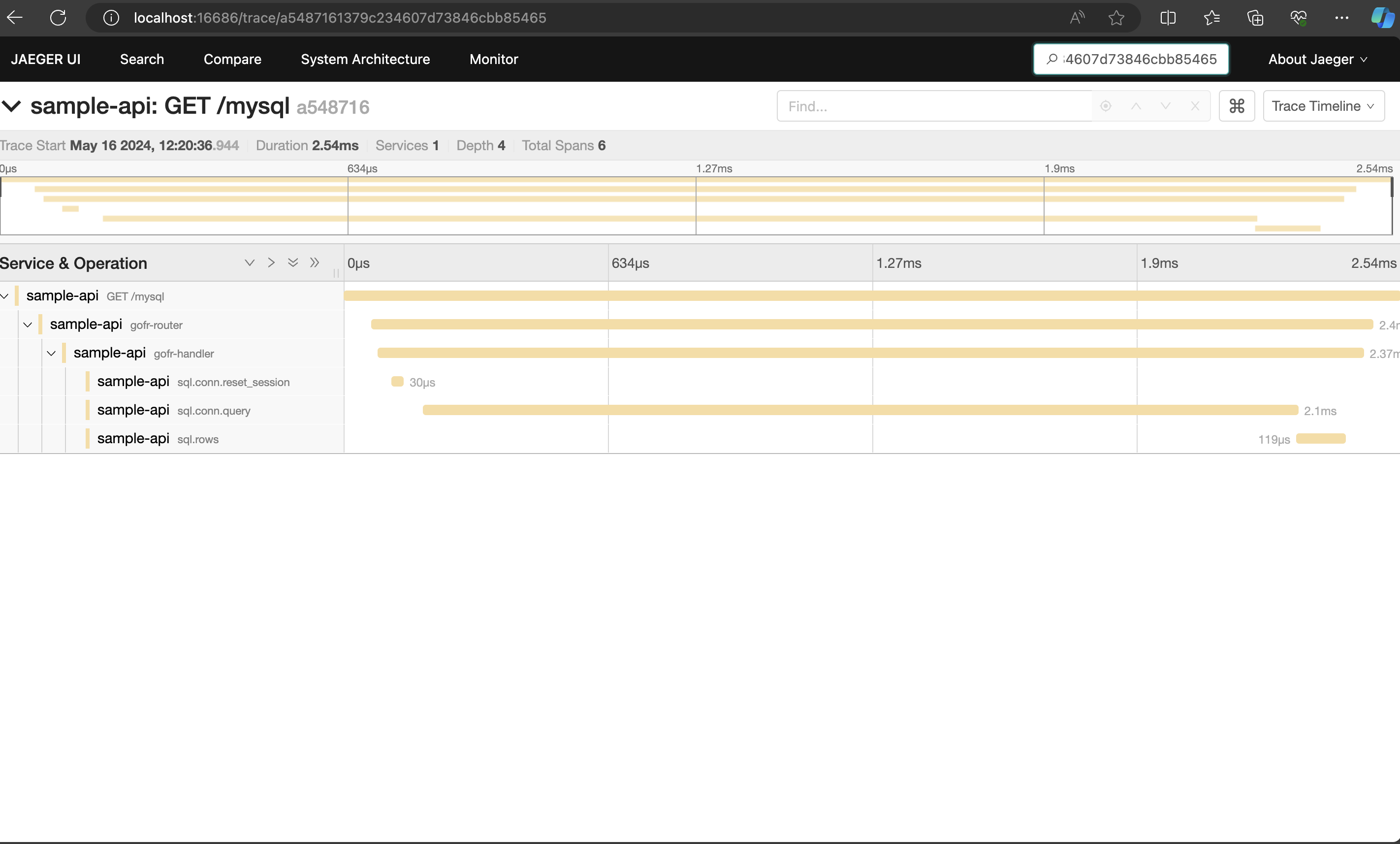The width and height of the screenshot is (1400, 844).
Task: Expand one level of spans chevron
Action: (249, 262)
